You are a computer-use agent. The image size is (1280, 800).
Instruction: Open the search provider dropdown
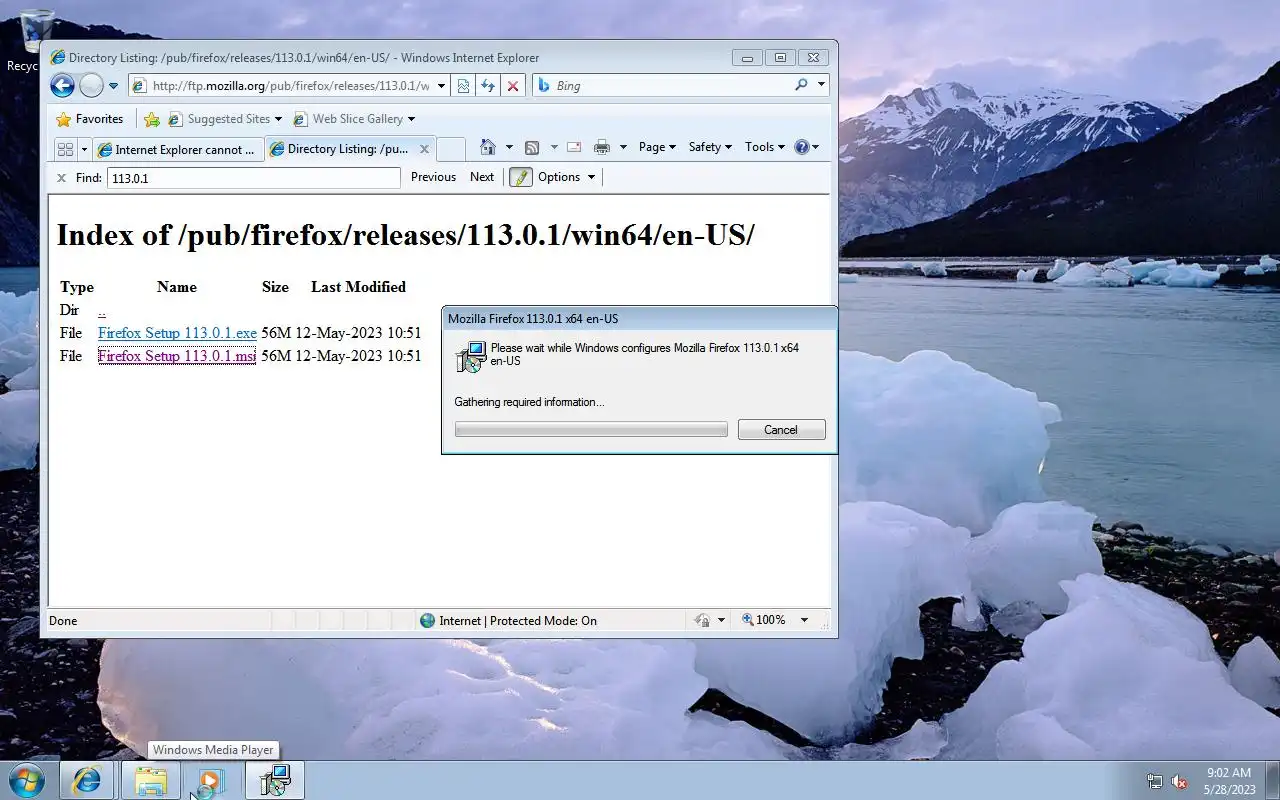(x=821, y=85)
